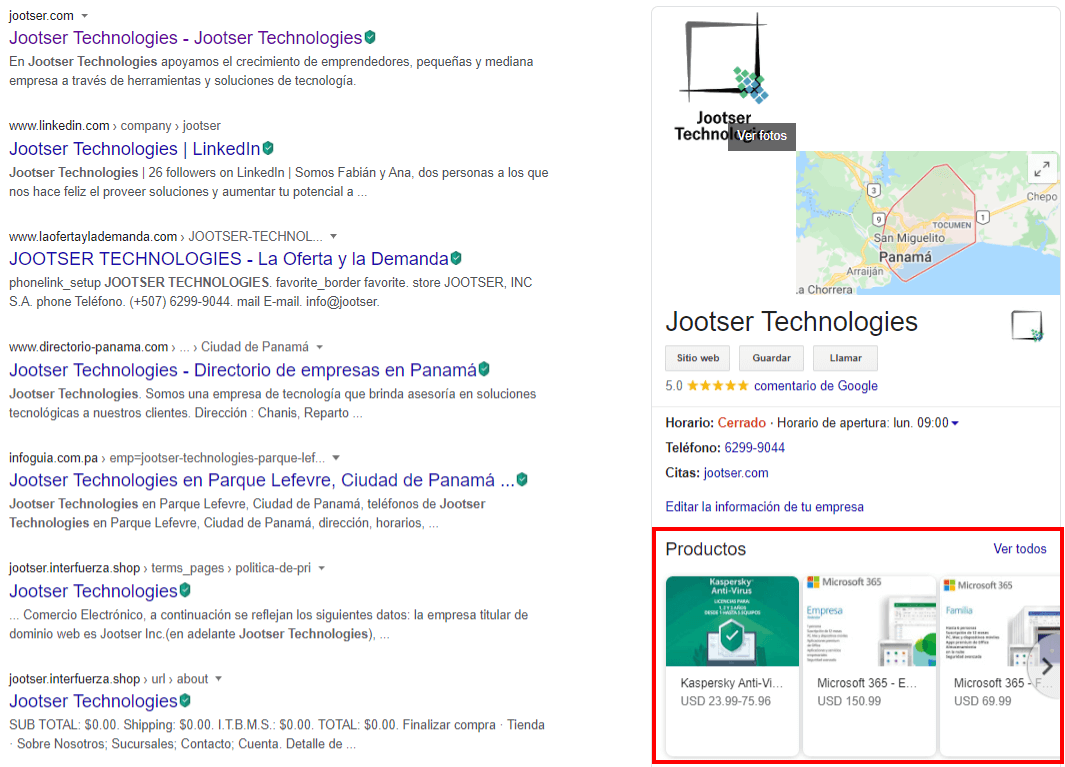
Task: Open the Kaspersky Anti-Virus product thumbnail
Action: coord(732,621)
